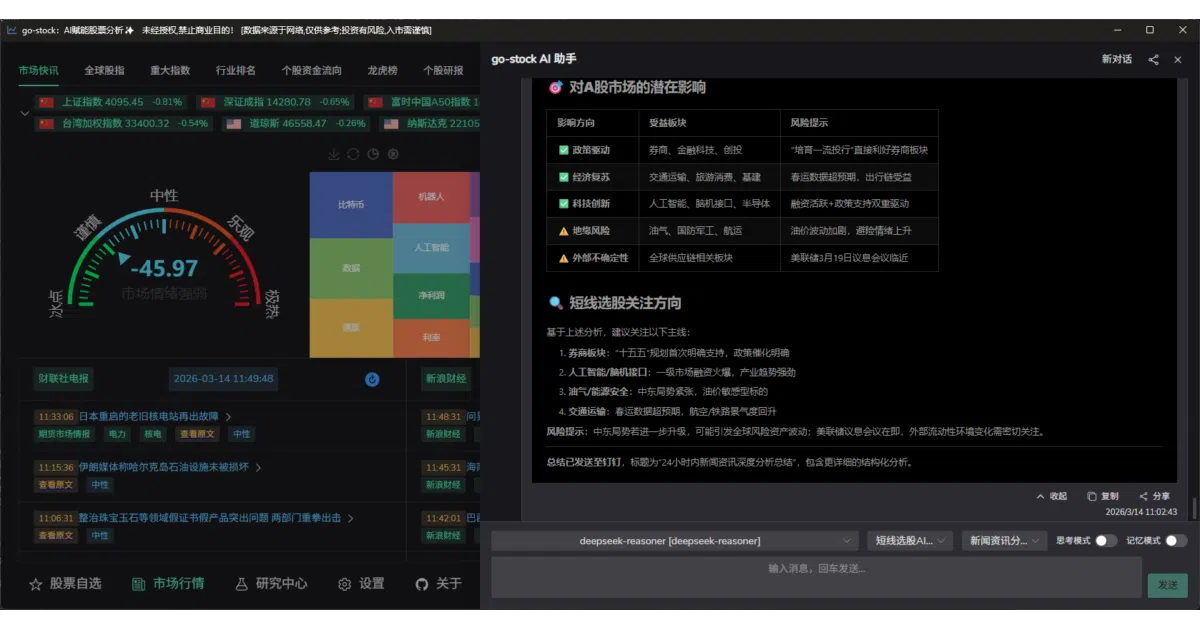Click the share icon in AI assistant header

(x=1154, y=60)
